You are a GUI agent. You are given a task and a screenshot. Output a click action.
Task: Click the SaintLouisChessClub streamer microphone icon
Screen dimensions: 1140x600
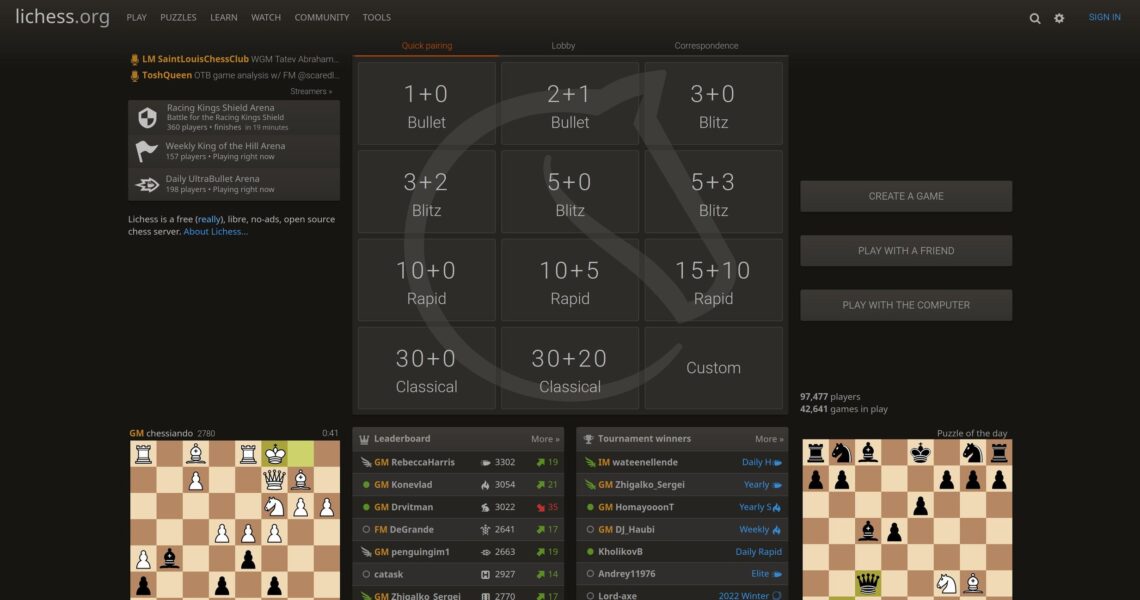click(x=135, y=60)
